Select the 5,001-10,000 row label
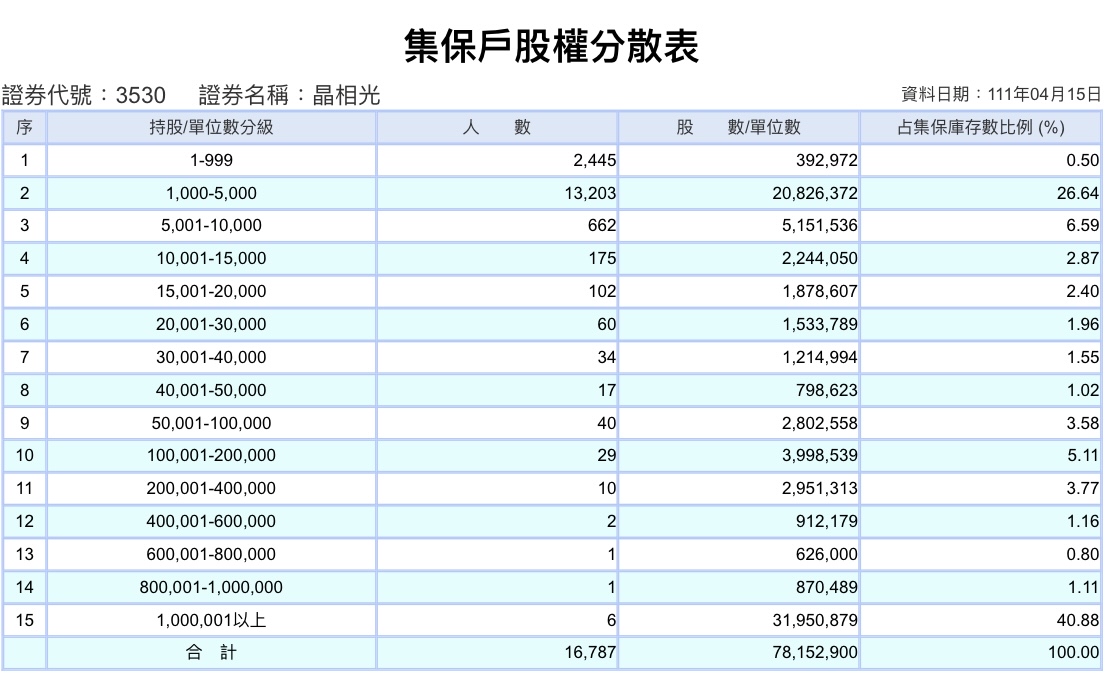Screen dimensions: 1109x692 (211, 226)
